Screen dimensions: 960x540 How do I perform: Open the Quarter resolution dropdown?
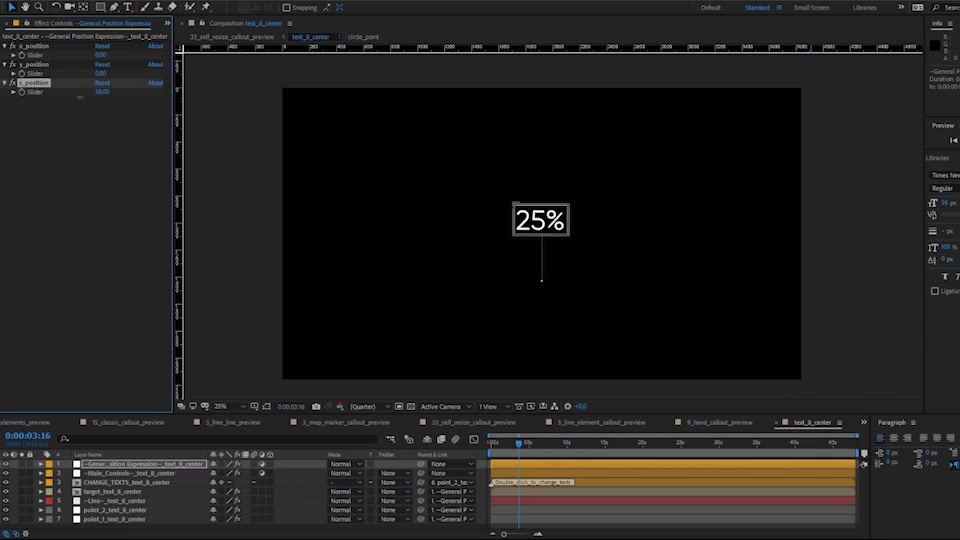(369, 407)
